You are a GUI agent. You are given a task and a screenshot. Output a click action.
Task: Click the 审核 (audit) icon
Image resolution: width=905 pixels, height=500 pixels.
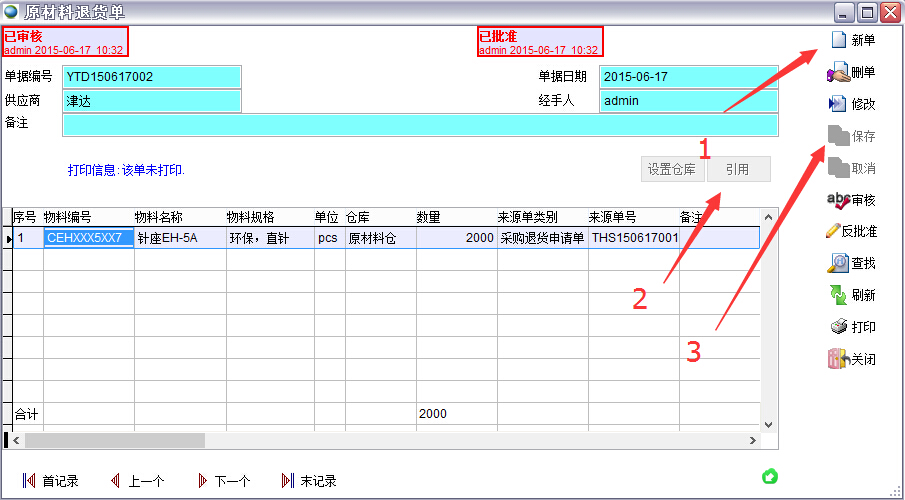[x=838, y=200]
